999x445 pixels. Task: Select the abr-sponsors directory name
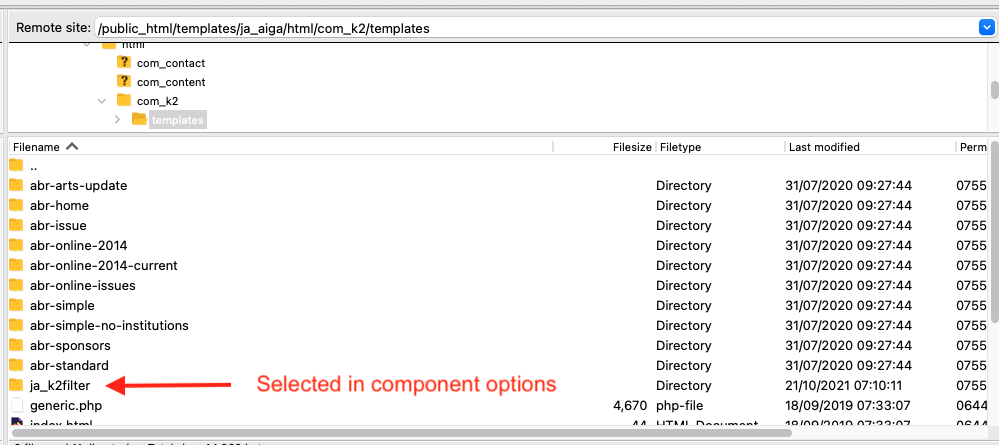pos(70,345)
